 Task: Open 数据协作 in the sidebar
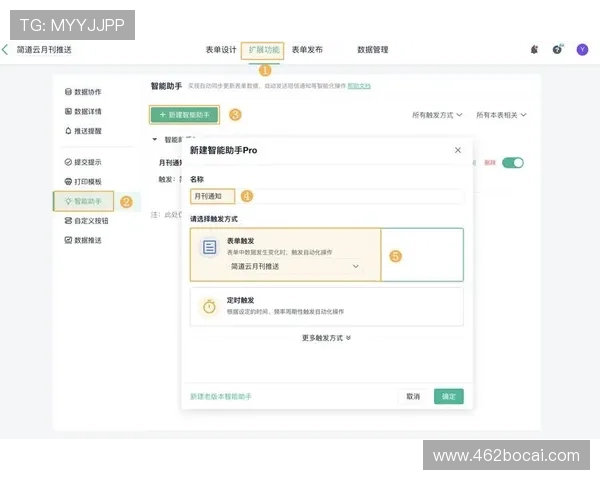[83, 92]
